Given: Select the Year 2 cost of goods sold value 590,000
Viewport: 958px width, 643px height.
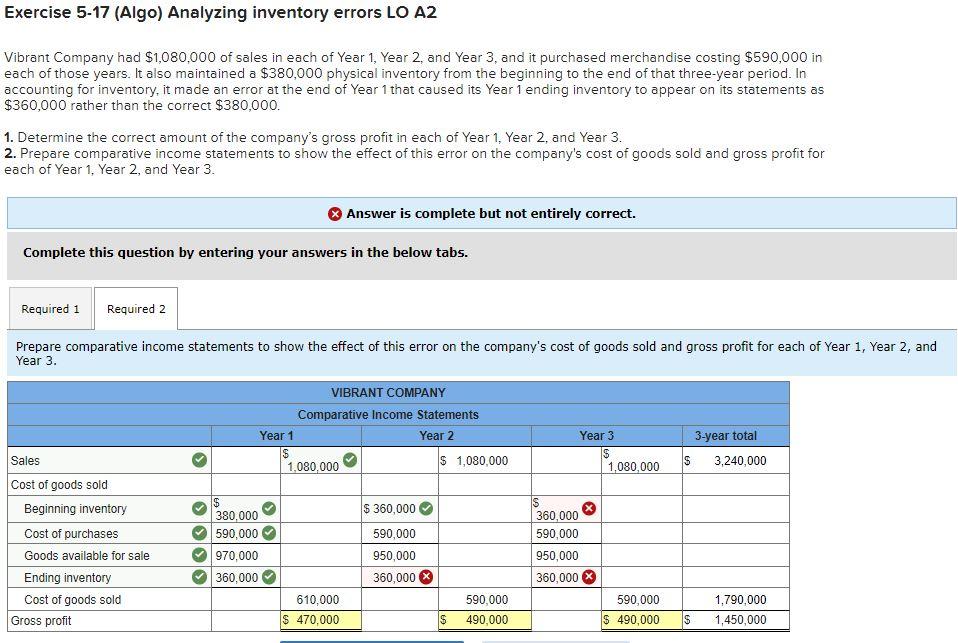Looking at the screenshot, I should tap(487, 600).
